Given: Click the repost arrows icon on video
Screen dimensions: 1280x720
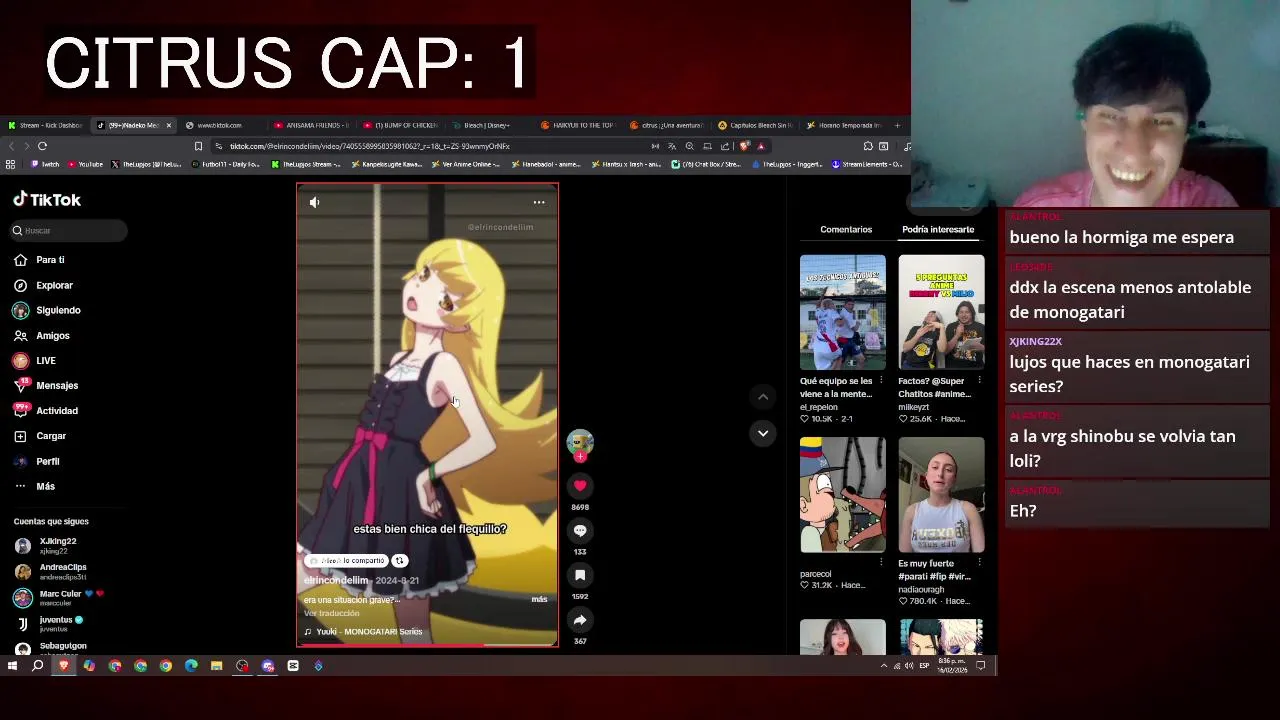Looking at the screenshot, I should (x=399, y=561).
